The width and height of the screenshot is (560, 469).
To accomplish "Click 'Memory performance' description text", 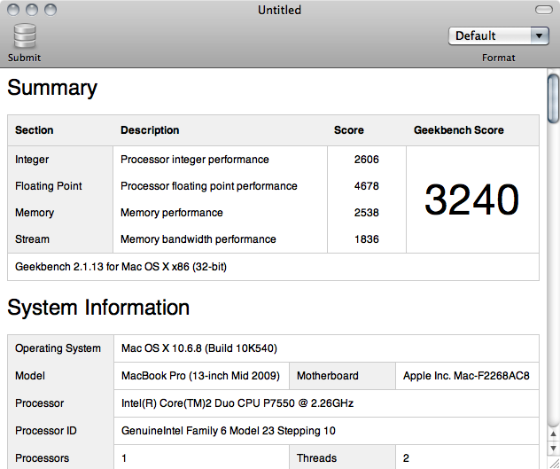I will pos(171,213).
